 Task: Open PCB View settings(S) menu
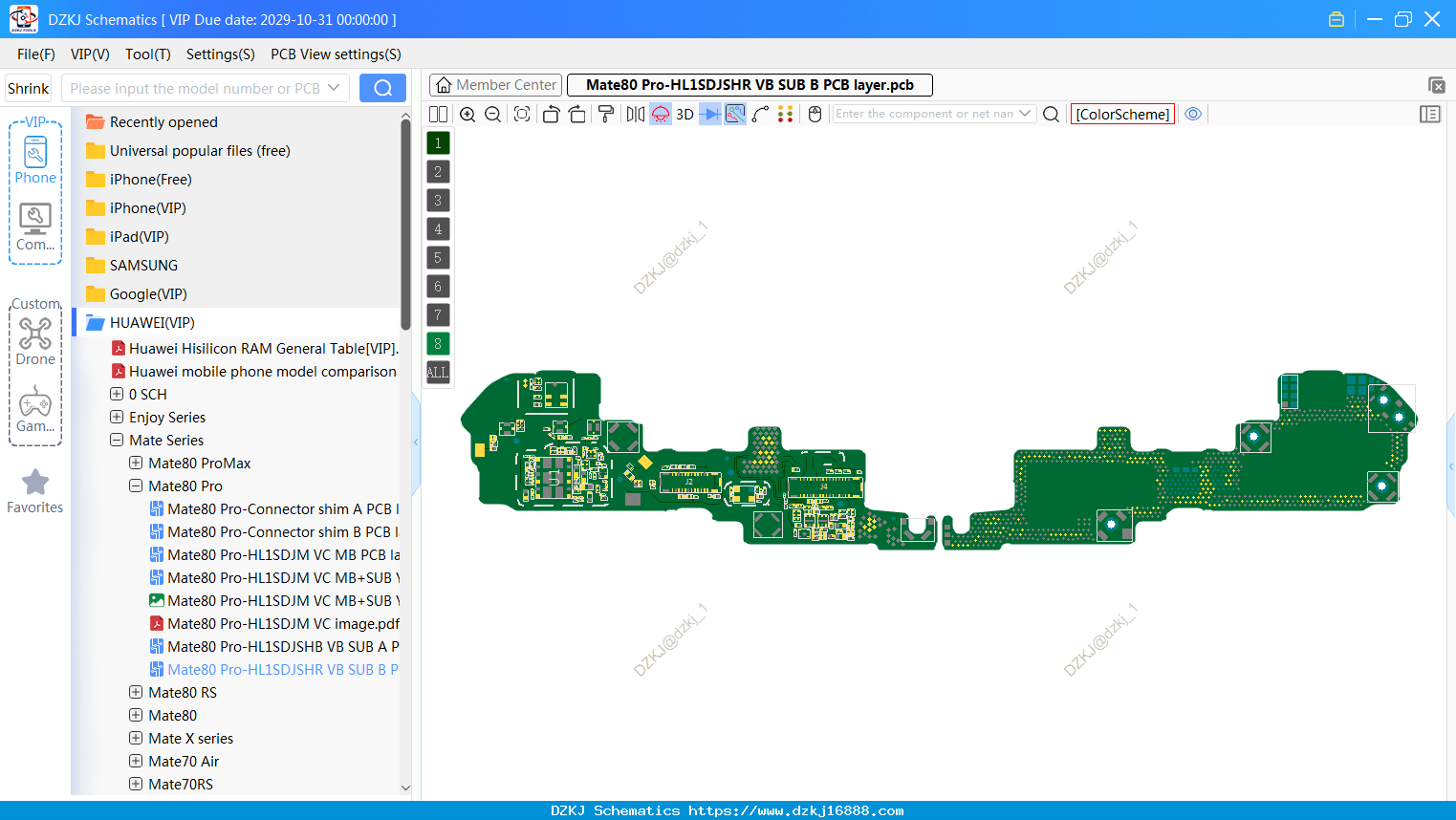tap(336, 54)
